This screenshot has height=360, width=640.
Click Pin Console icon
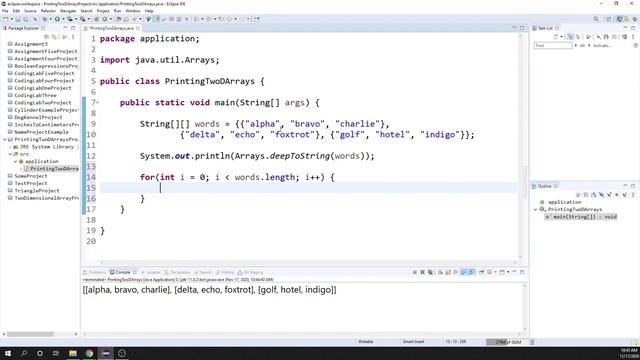[x=482, y=272]
